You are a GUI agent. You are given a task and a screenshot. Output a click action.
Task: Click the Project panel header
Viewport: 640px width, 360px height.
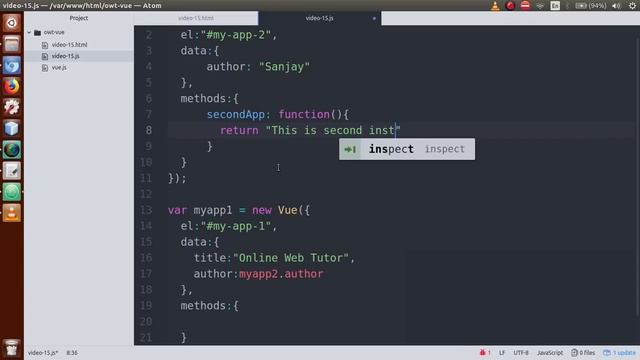79,18
